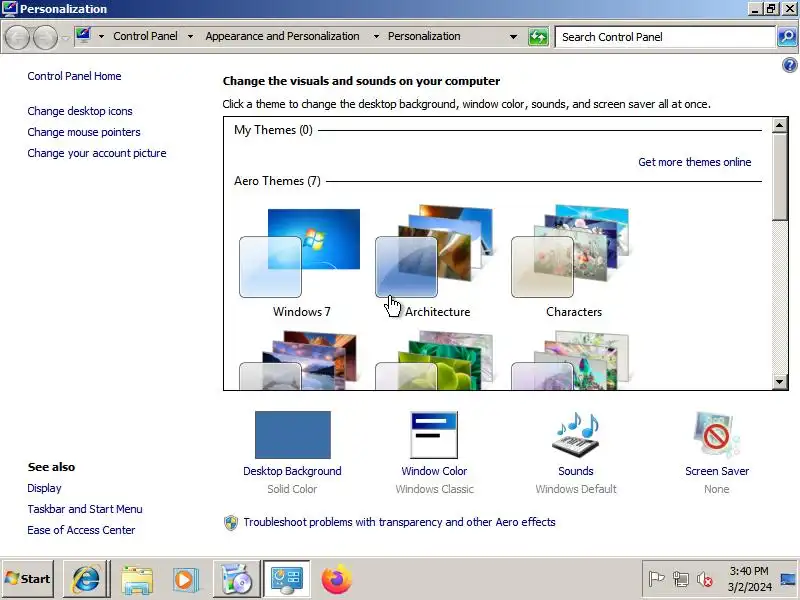800x600 pixels.
Task: Click the network tray icon
Action: coord(681,579)
